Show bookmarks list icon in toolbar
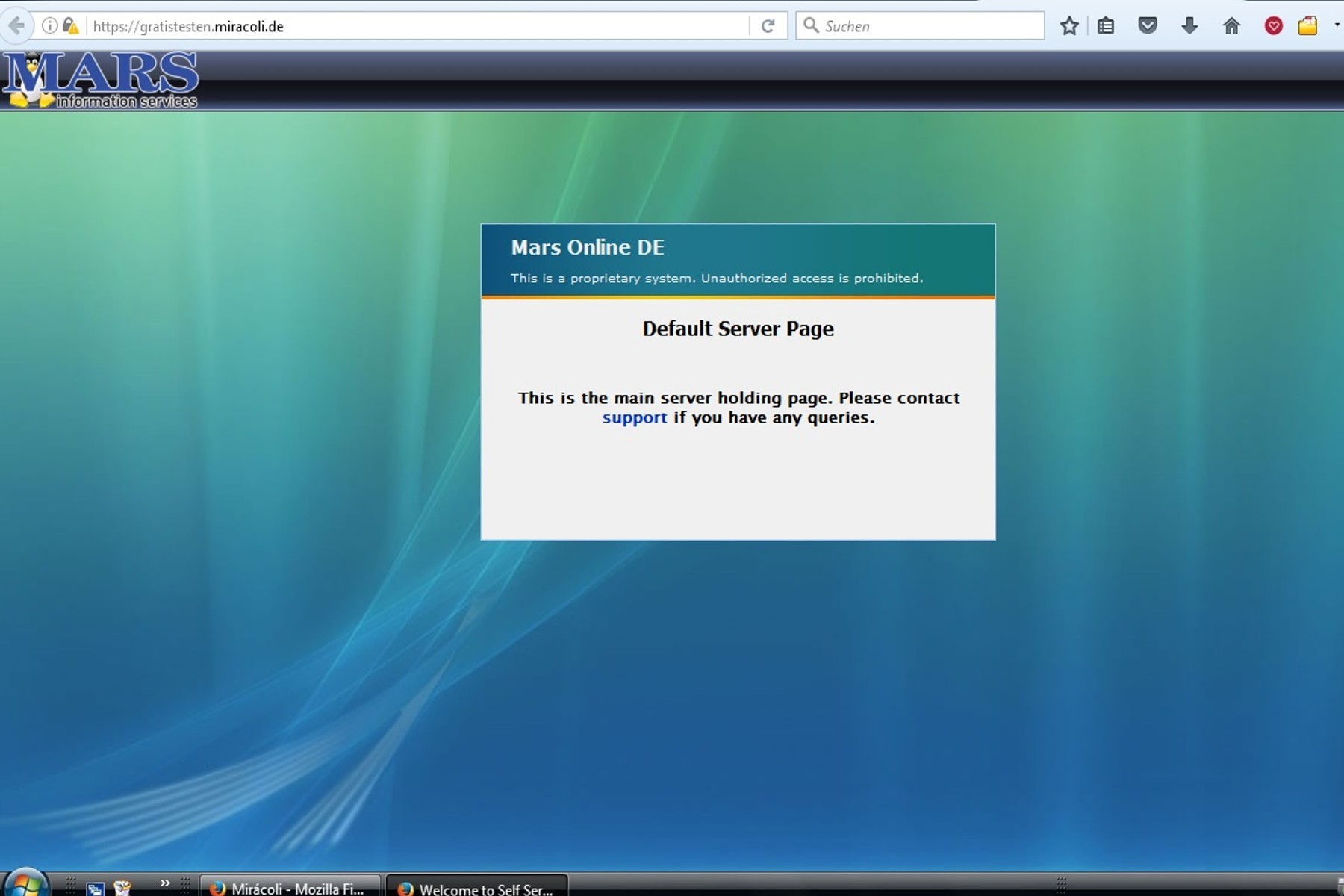This screenshot has height=896, width=1344. point(1106,26)
